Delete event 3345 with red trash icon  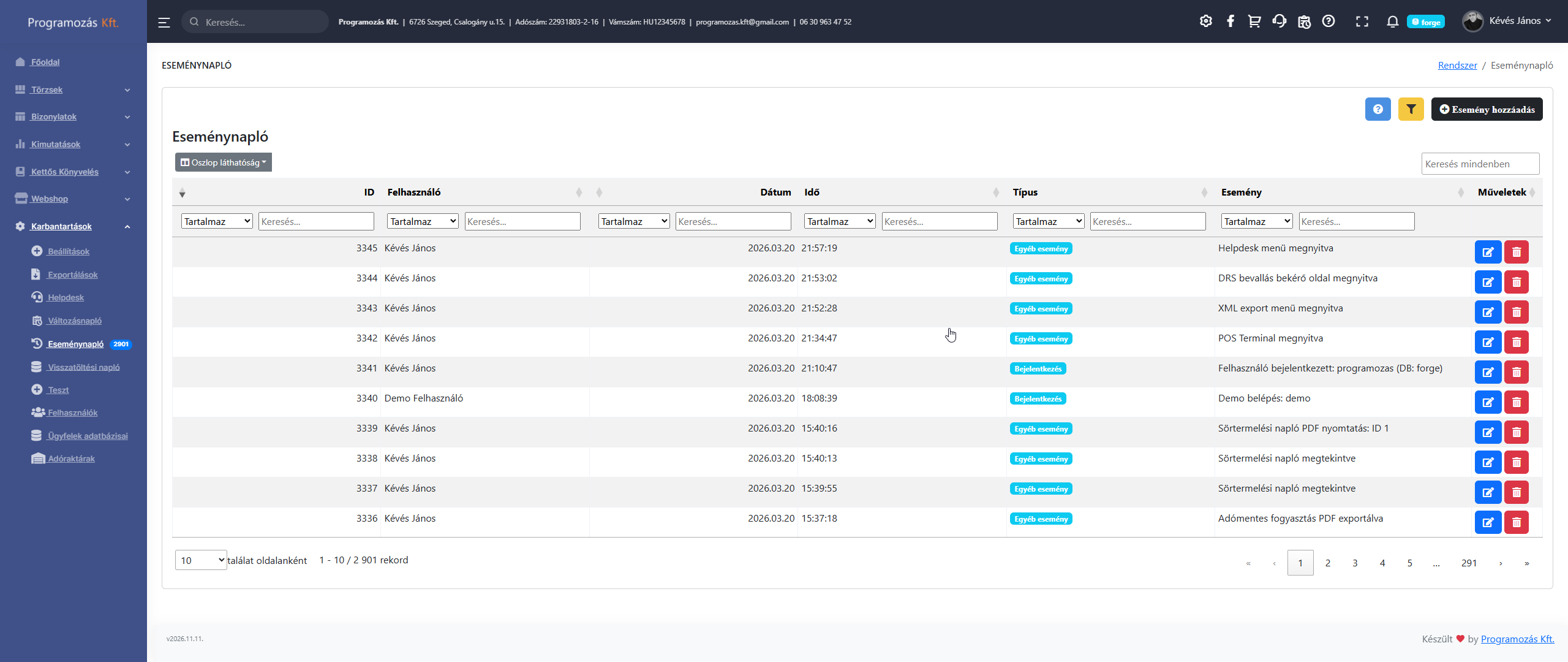(x=1516, y=252)
